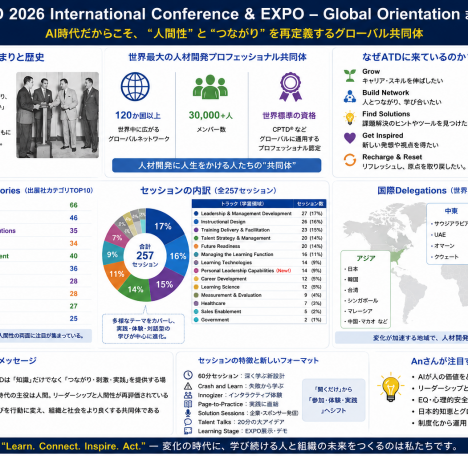Click the 合計 257 セッション donut center

pos(145,255)
